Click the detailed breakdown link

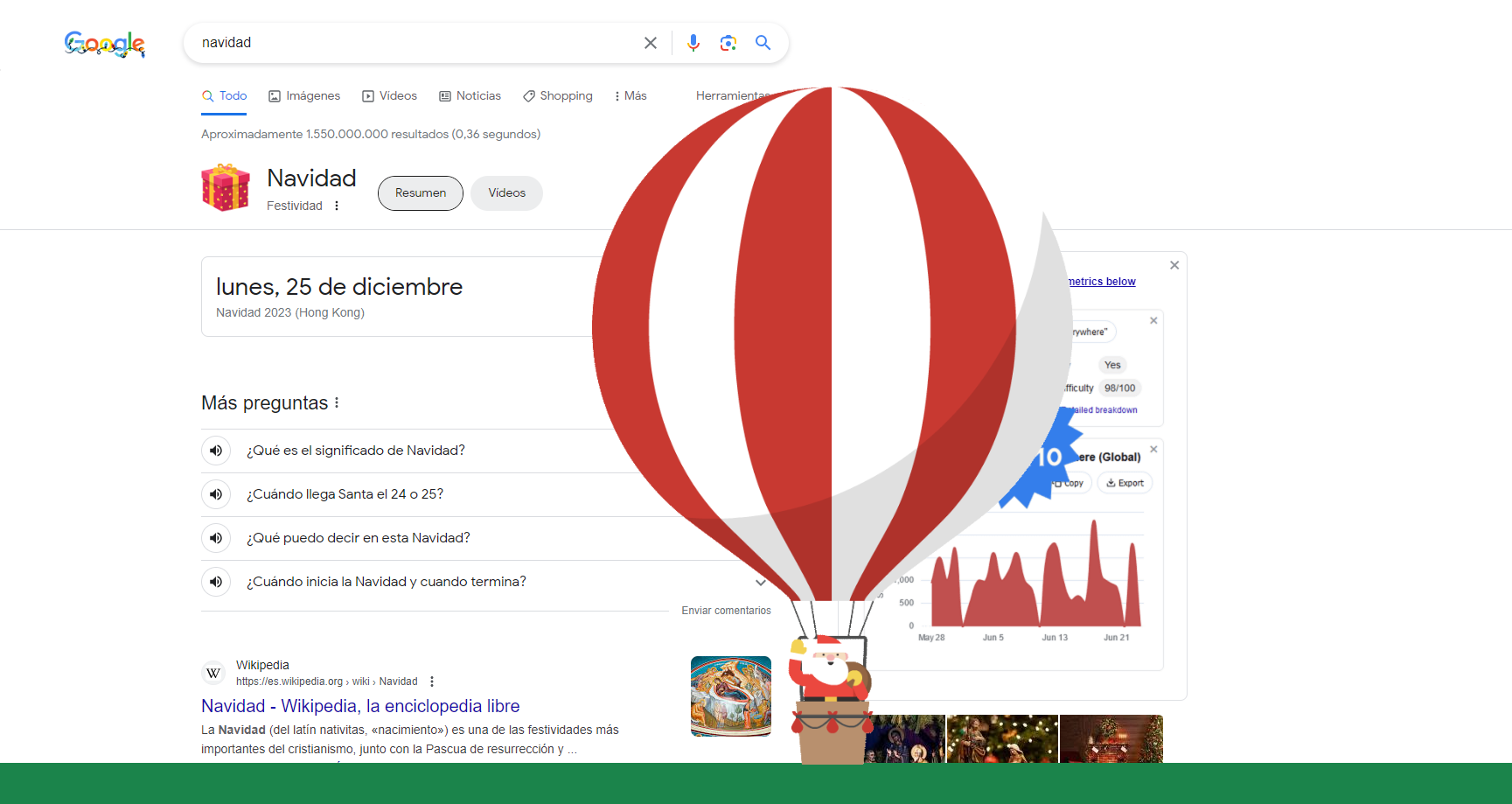(x=1104, y=410)
